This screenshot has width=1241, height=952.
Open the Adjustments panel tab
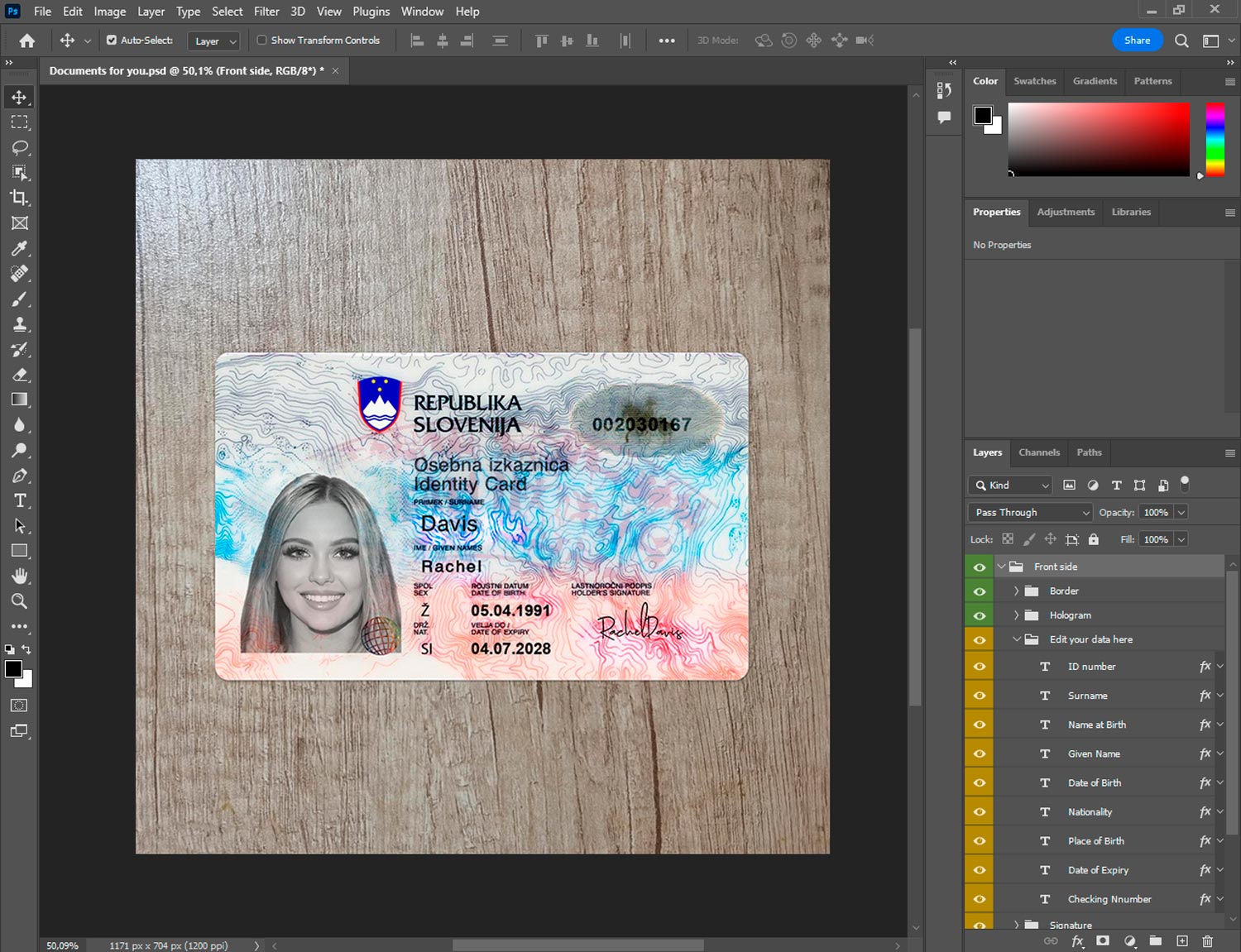click(1066, 212)
